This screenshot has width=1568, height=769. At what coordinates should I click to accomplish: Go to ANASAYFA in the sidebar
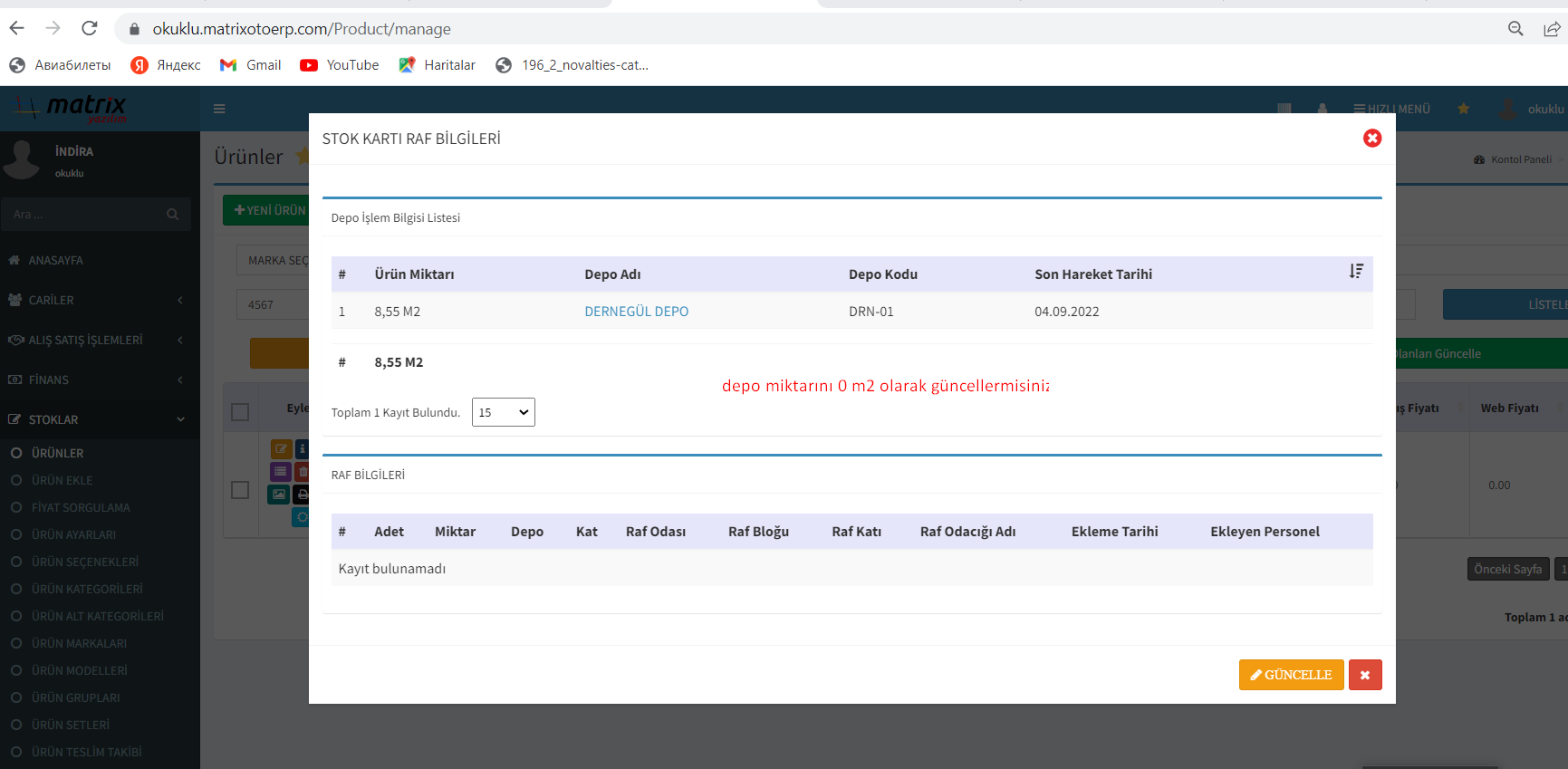coord(55,260)
